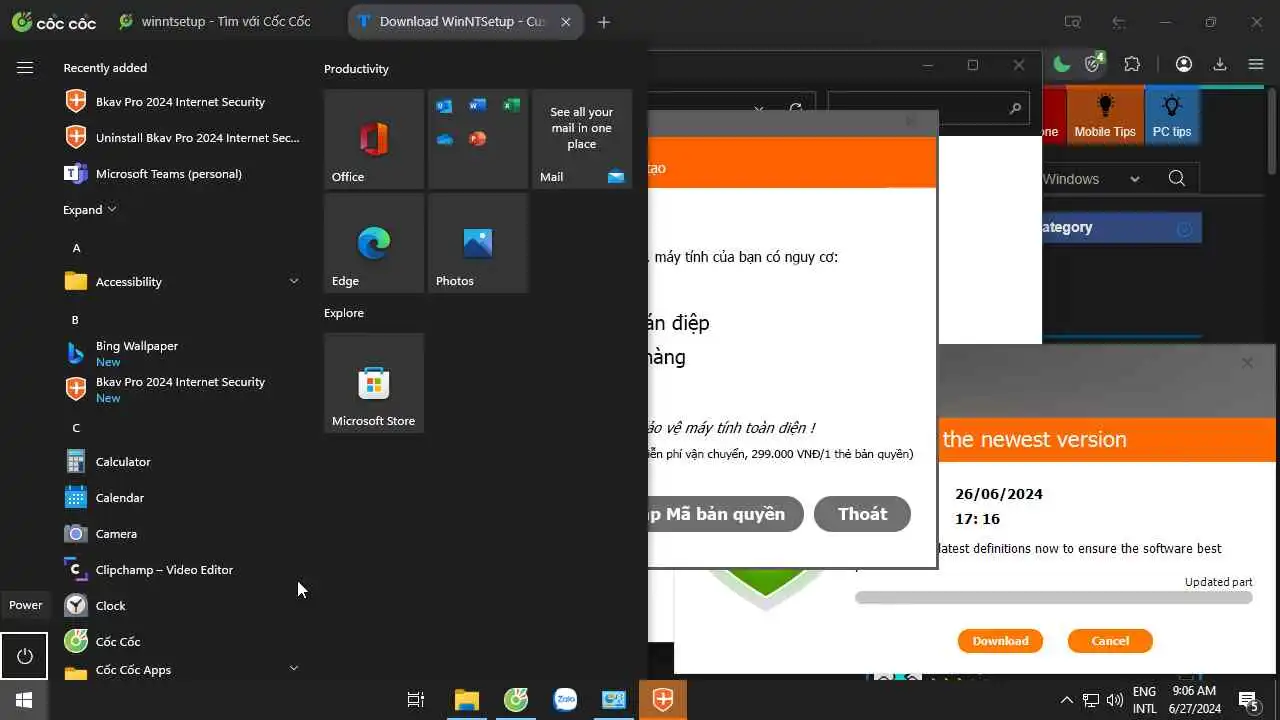Click Cancel in Bkav update dialog

click(1110, 641)
